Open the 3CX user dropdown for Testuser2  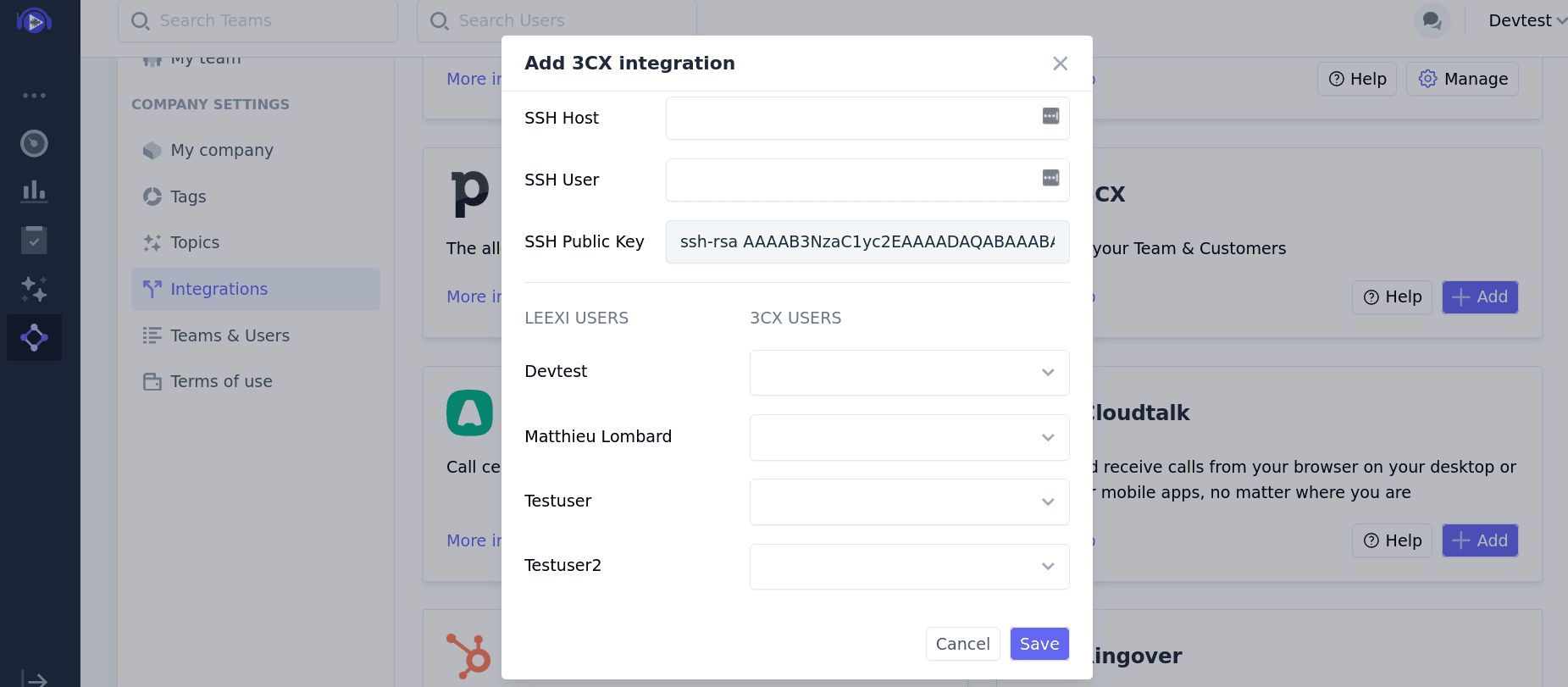tap(909, 566)
